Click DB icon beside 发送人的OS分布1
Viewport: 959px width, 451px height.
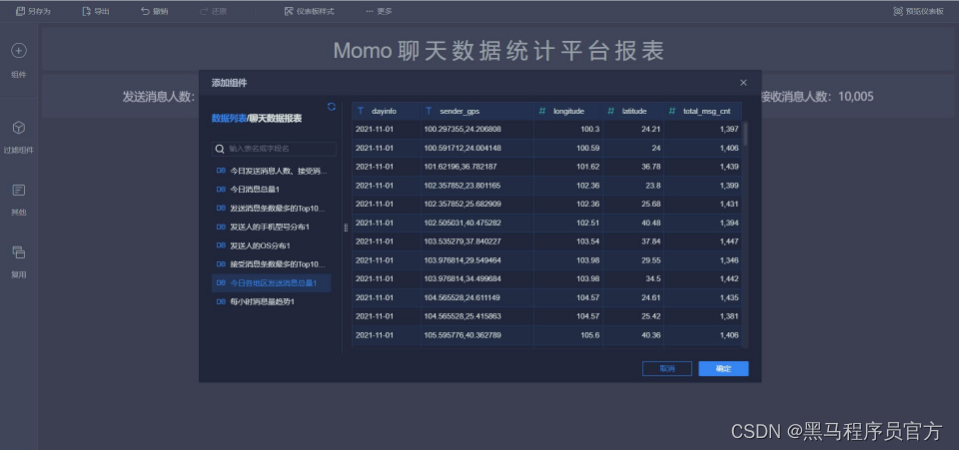(x=221, y=245)
